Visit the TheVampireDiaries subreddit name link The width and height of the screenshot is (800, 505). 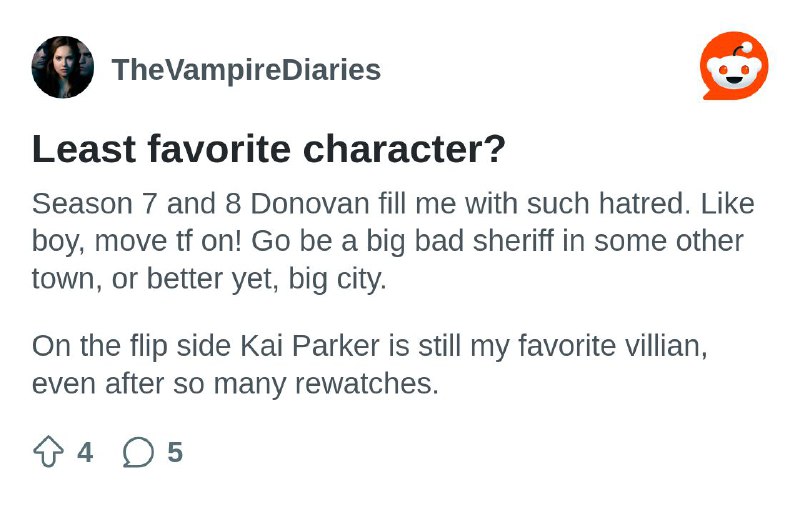[x=246, y=69]
